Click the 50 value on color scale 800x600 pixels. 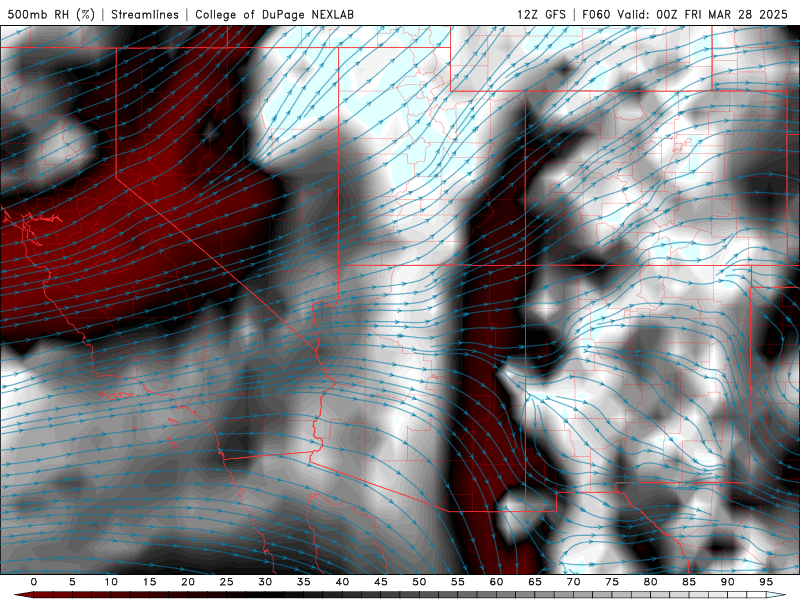click(x=419, y=582)
